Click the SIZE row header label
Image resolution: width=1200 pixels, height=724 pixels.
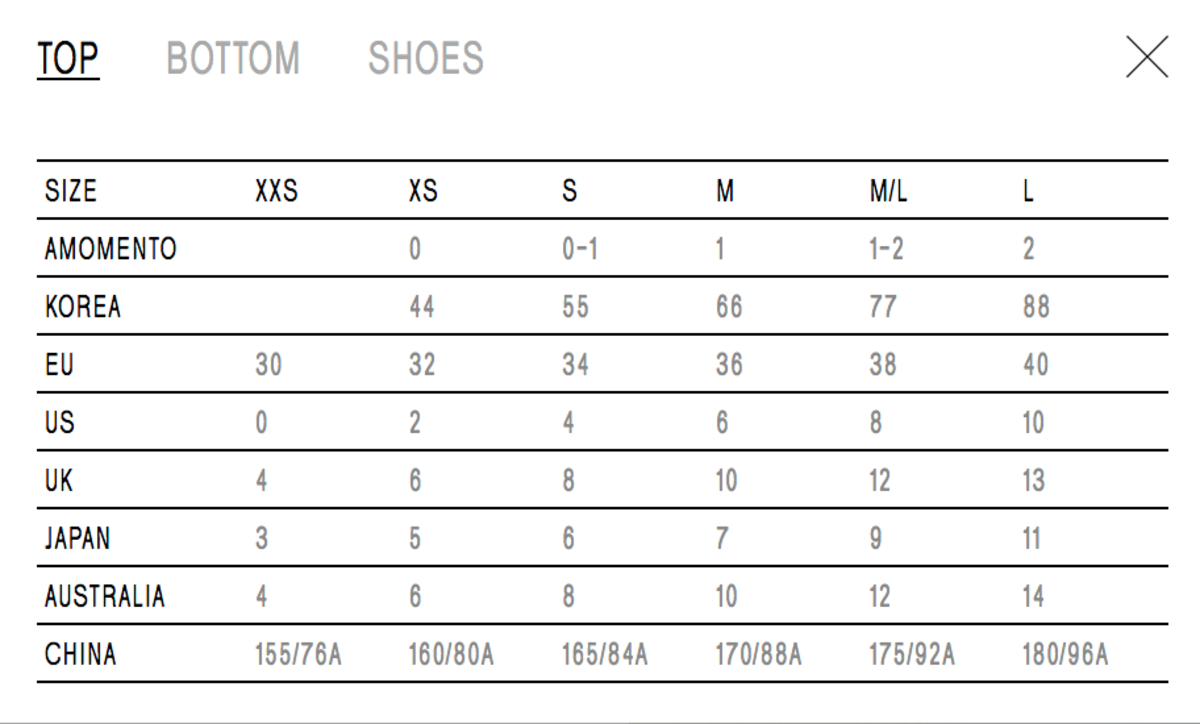click(71, 191)
